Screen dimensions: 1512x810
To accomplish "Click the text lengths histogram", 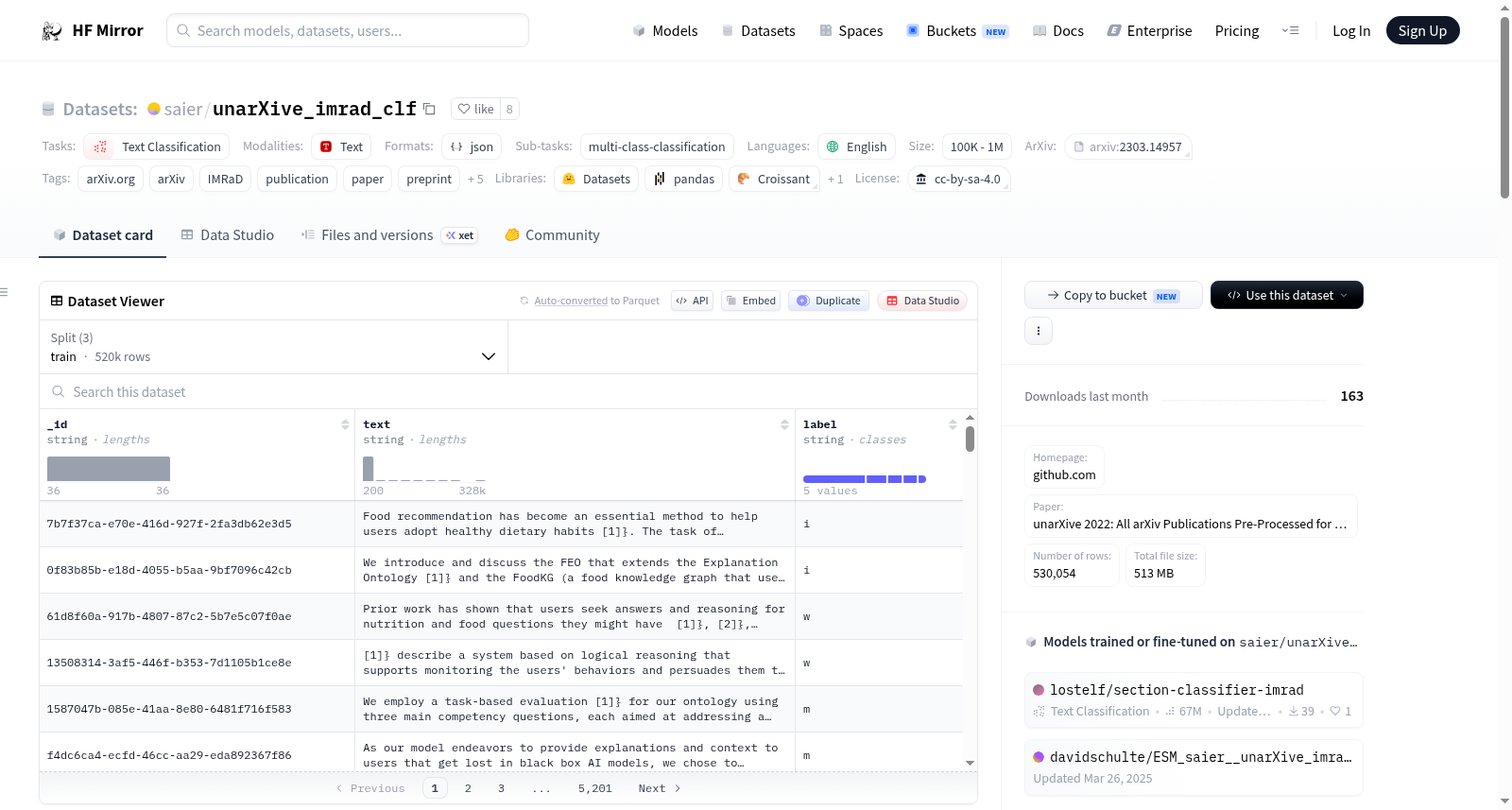I will pyautogui.click(x=424, y=469).
